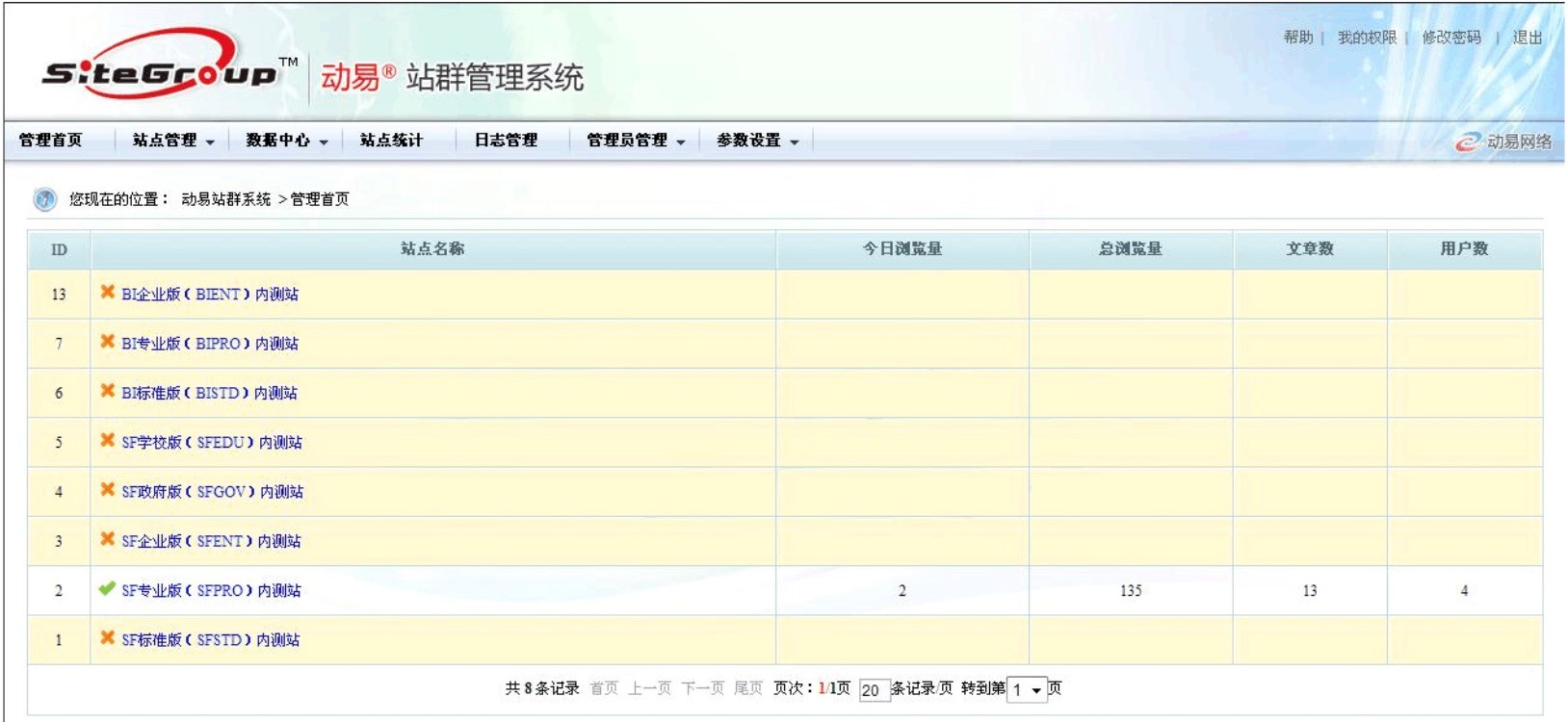Click the 管理首页 breadcrumb text
The height and width of the screenshot is (722, 1568).
pos(320,199)
